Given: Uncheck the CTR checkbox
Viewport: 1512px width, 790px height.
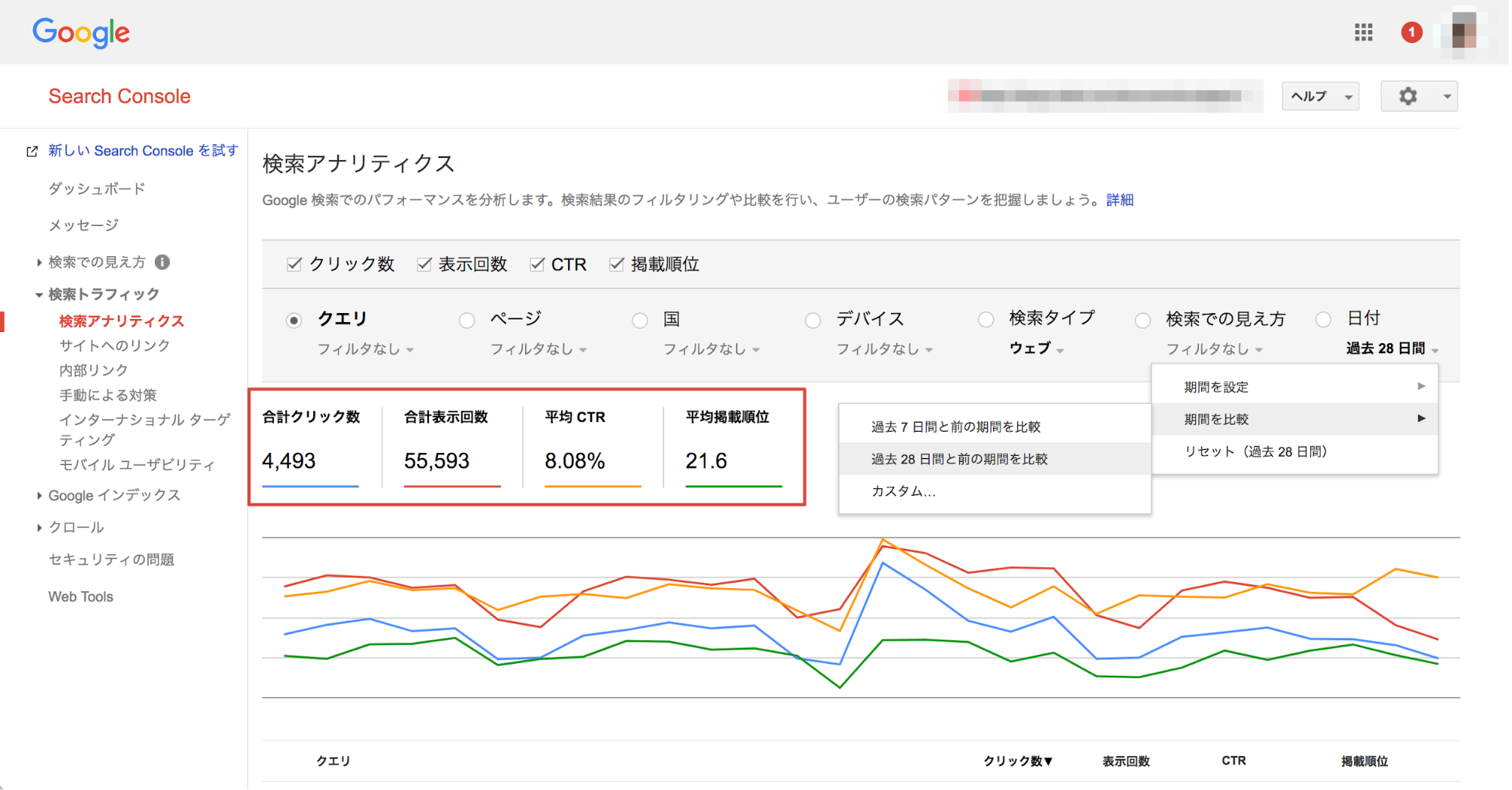Looking at the screenshot, I should coord(537,265).
